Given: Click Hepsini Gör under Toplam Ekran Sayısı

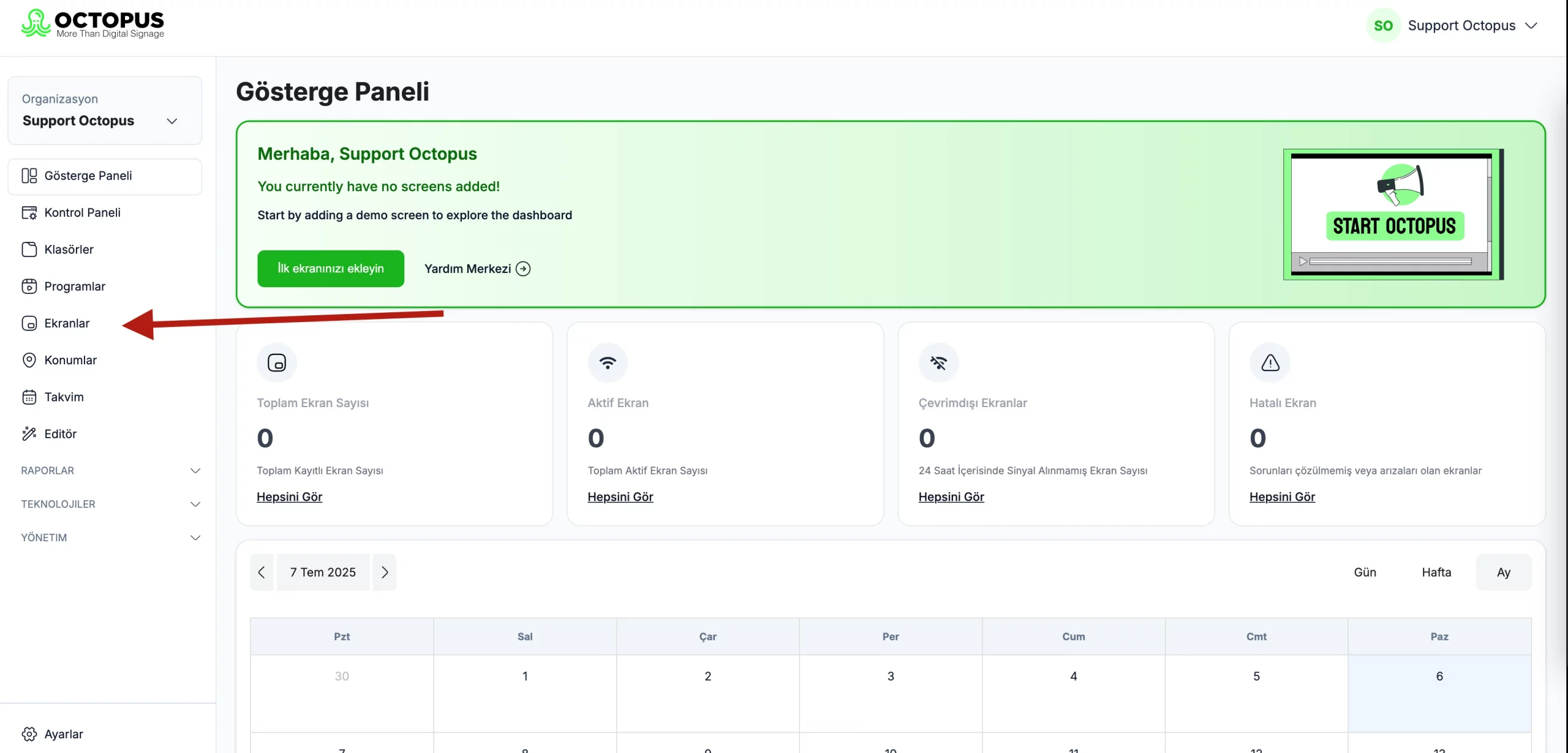Looking at the screenshot, I should (289, 497).
